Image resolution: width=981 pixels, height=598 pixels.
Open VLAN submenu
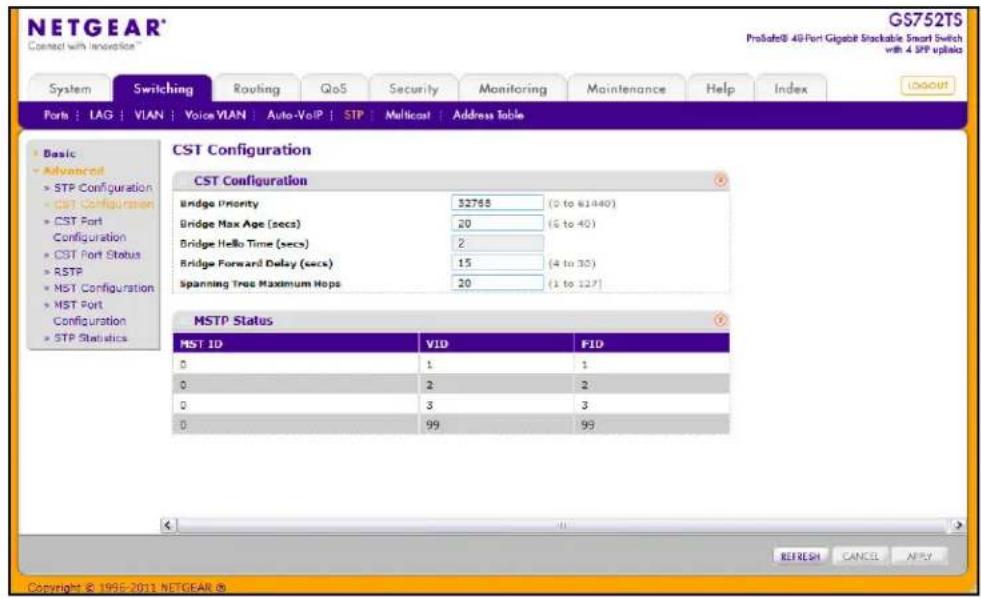(149, 115)
